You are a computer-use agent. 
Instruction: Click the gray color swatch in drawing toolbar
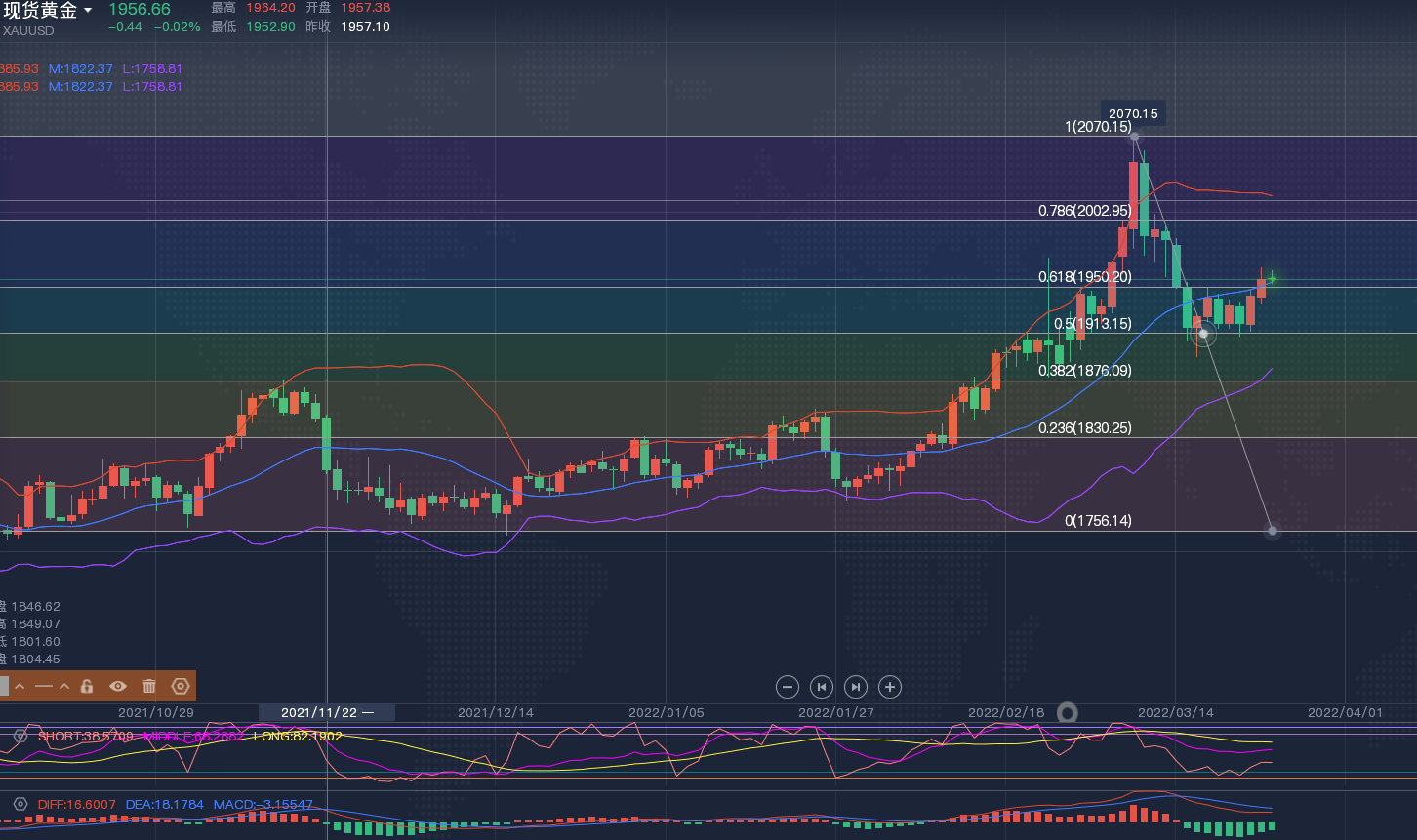4,686
